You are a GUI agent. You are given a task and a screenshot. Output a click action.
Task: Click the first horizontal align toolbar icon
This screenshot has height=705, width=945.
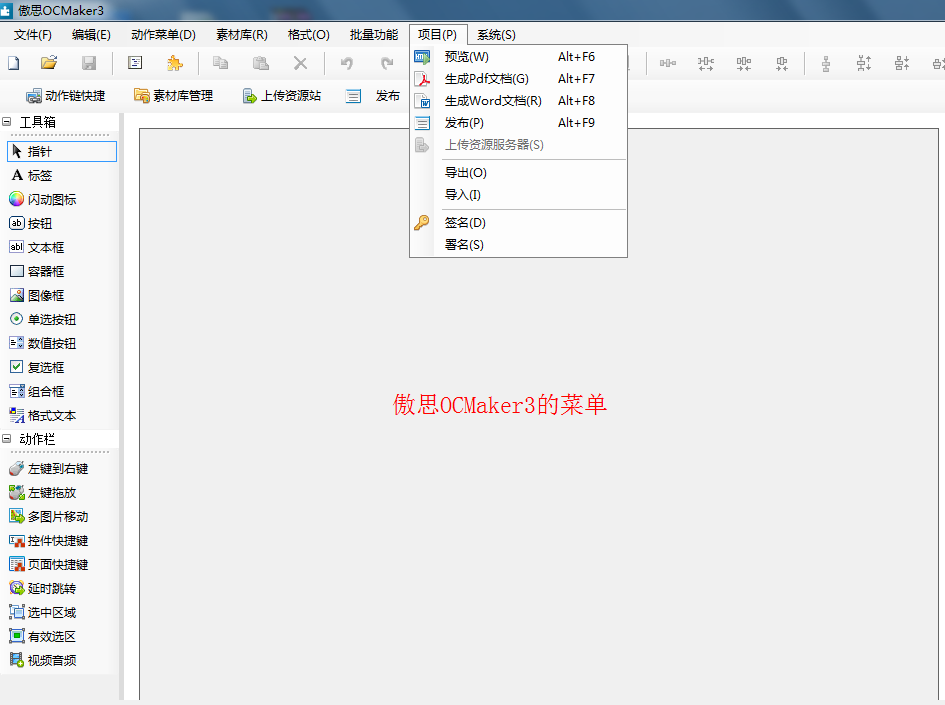[667, 63]
